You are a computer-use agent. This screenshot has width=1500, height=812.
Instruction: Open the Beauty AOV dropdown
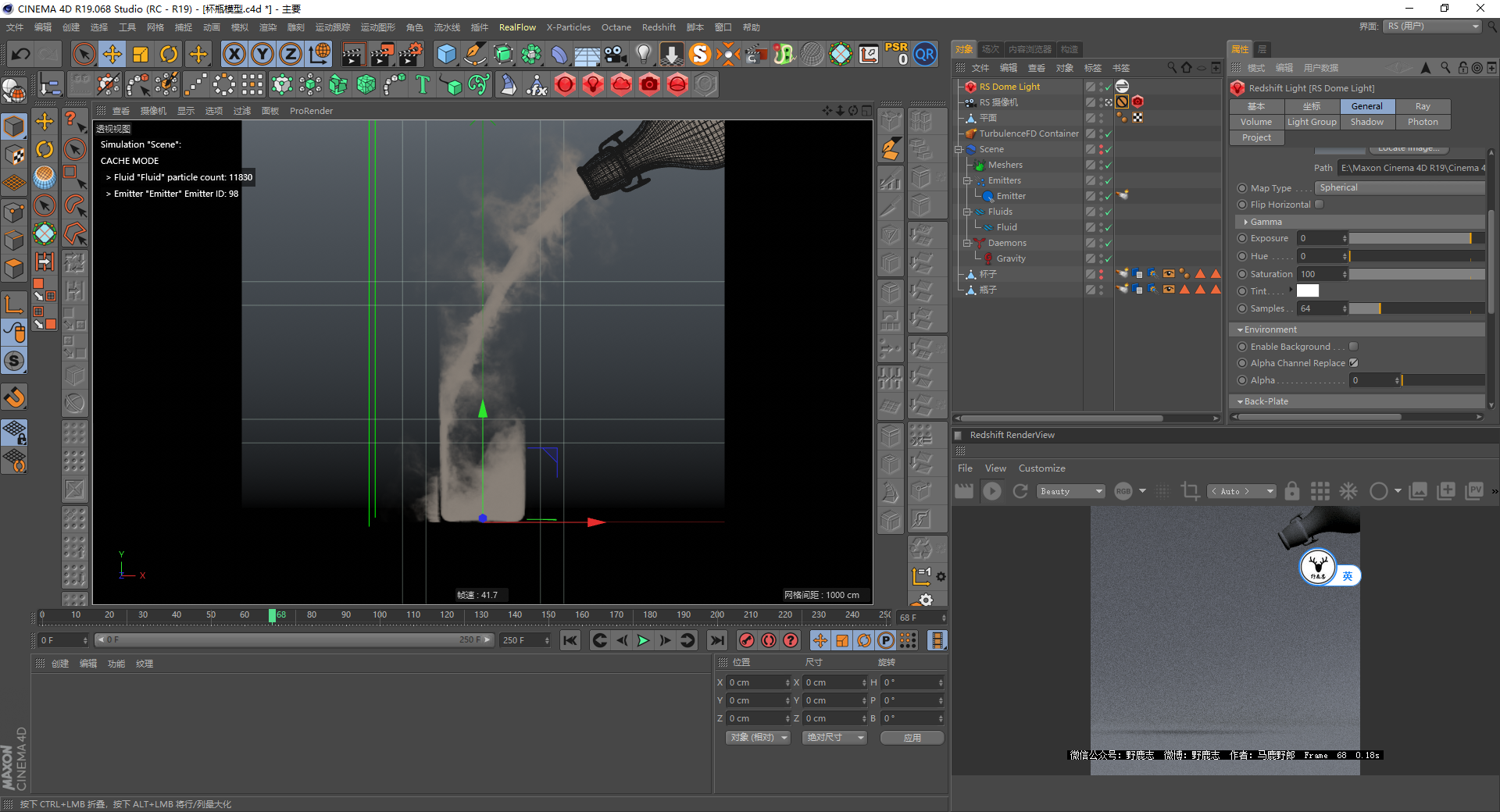(x=1070, y=491)
